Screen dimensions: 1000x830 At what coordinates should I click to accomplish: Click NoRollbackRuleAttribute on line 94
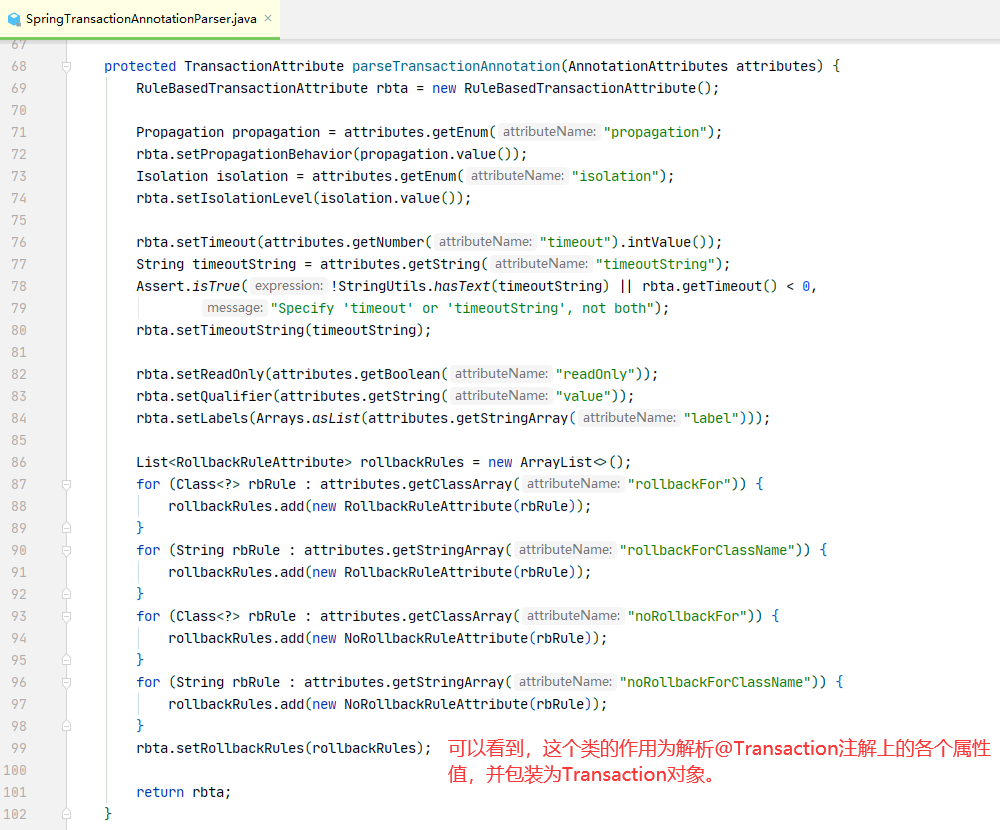pyautogui.click(x=436, y=638)
